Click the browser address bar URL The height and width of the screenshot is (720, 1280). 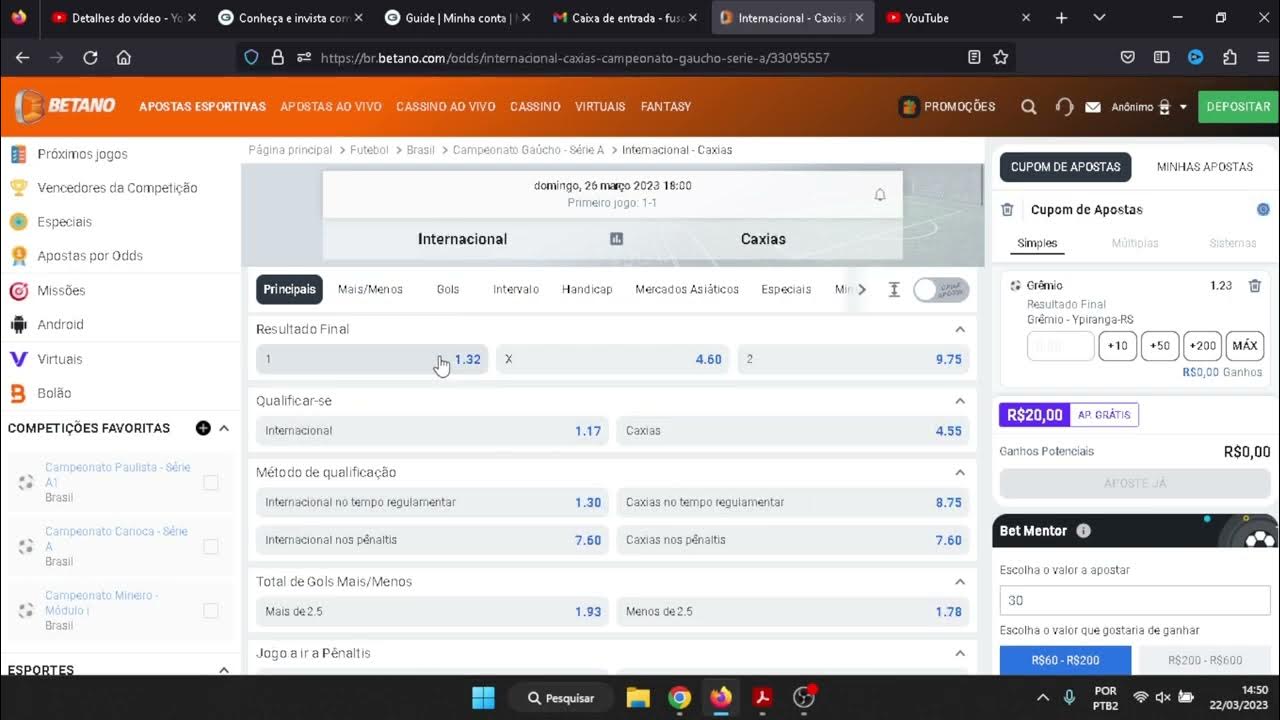pos(575,58)
